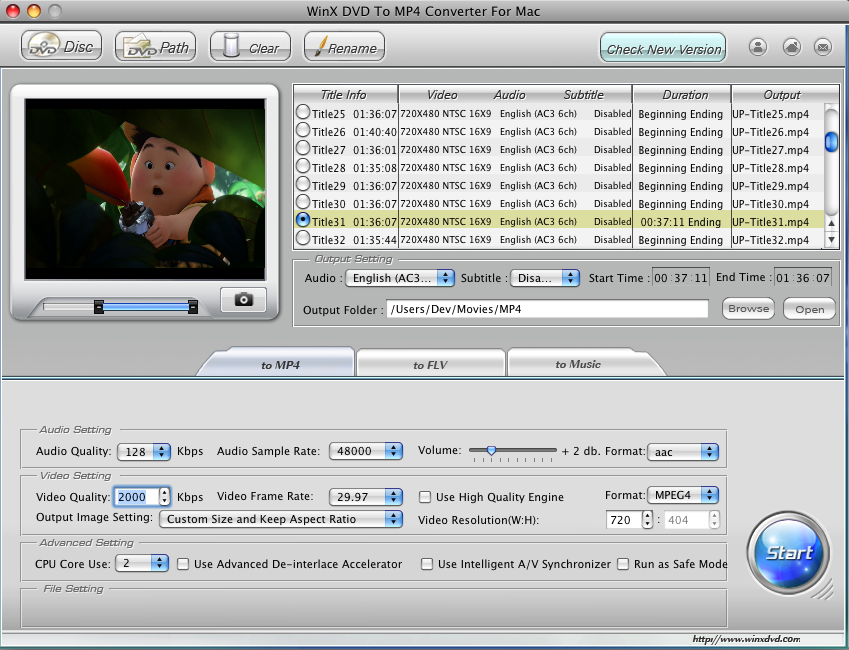Enable Run as Safe Mode

(623, 564)
